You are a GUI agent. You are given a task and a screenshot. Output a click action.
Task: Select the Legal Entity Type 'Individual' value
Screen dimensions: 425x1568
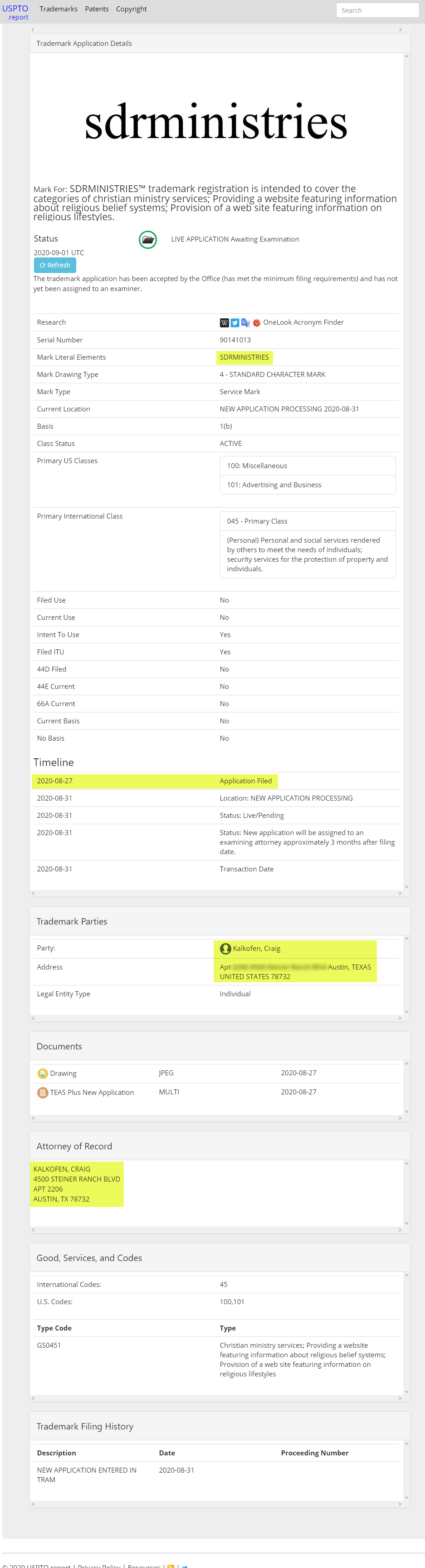tap(235, 994)
